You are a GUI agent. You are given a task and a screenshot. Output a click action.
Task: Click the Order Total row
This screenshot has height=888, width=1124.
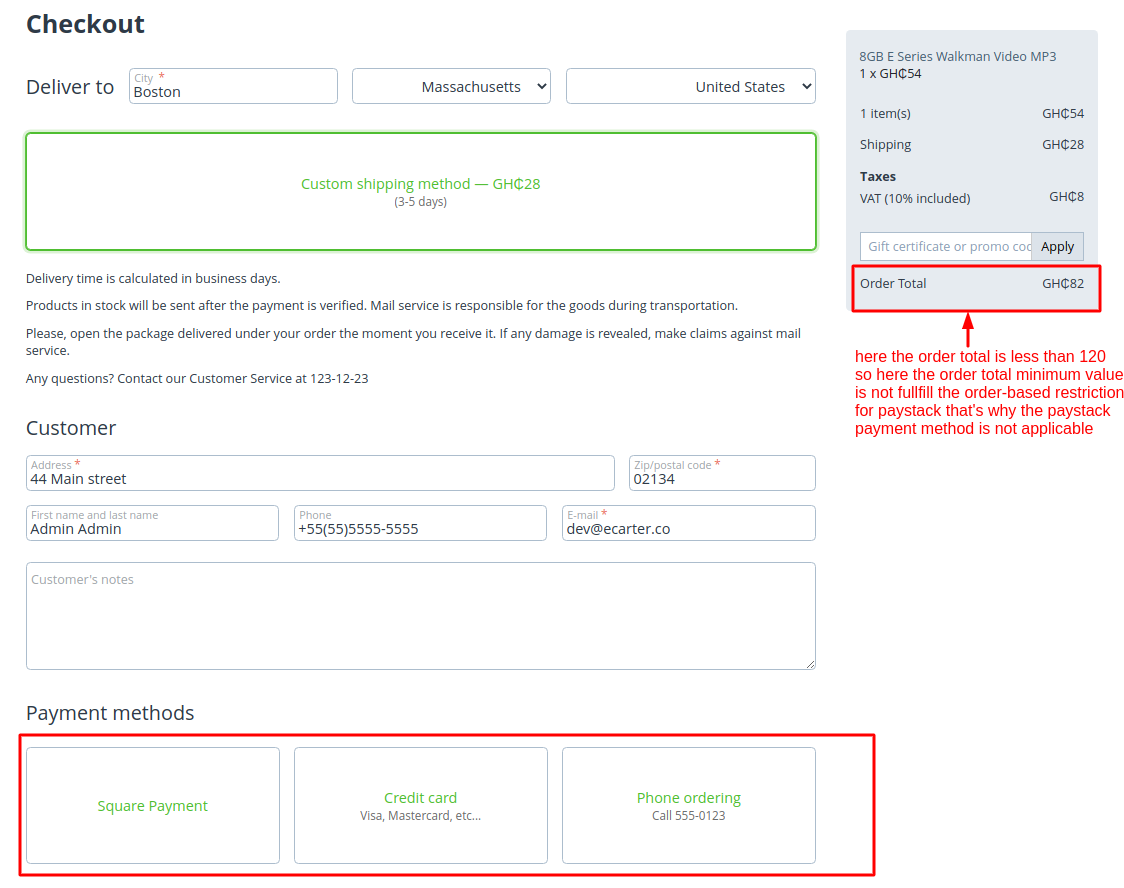(x=971, y=284)
